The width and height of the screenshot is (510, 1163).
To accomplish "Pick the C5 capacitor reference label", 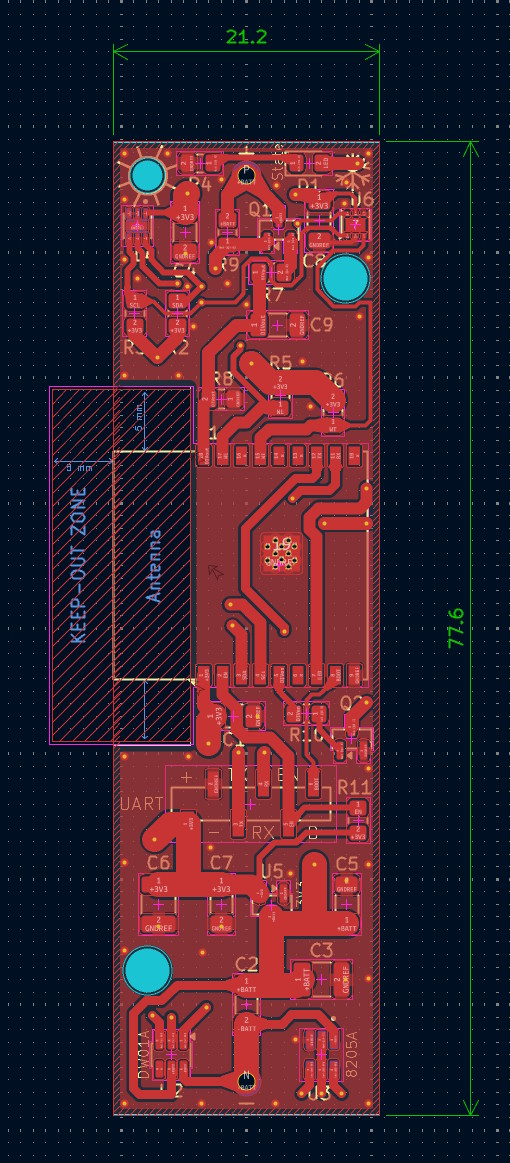I will pyautogui.click(x=347, y=863).
